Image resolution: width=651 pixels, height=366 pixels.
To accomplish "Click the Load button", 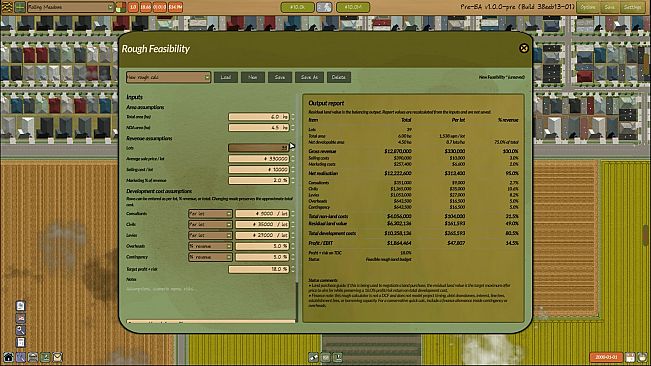I will [226, 77].
